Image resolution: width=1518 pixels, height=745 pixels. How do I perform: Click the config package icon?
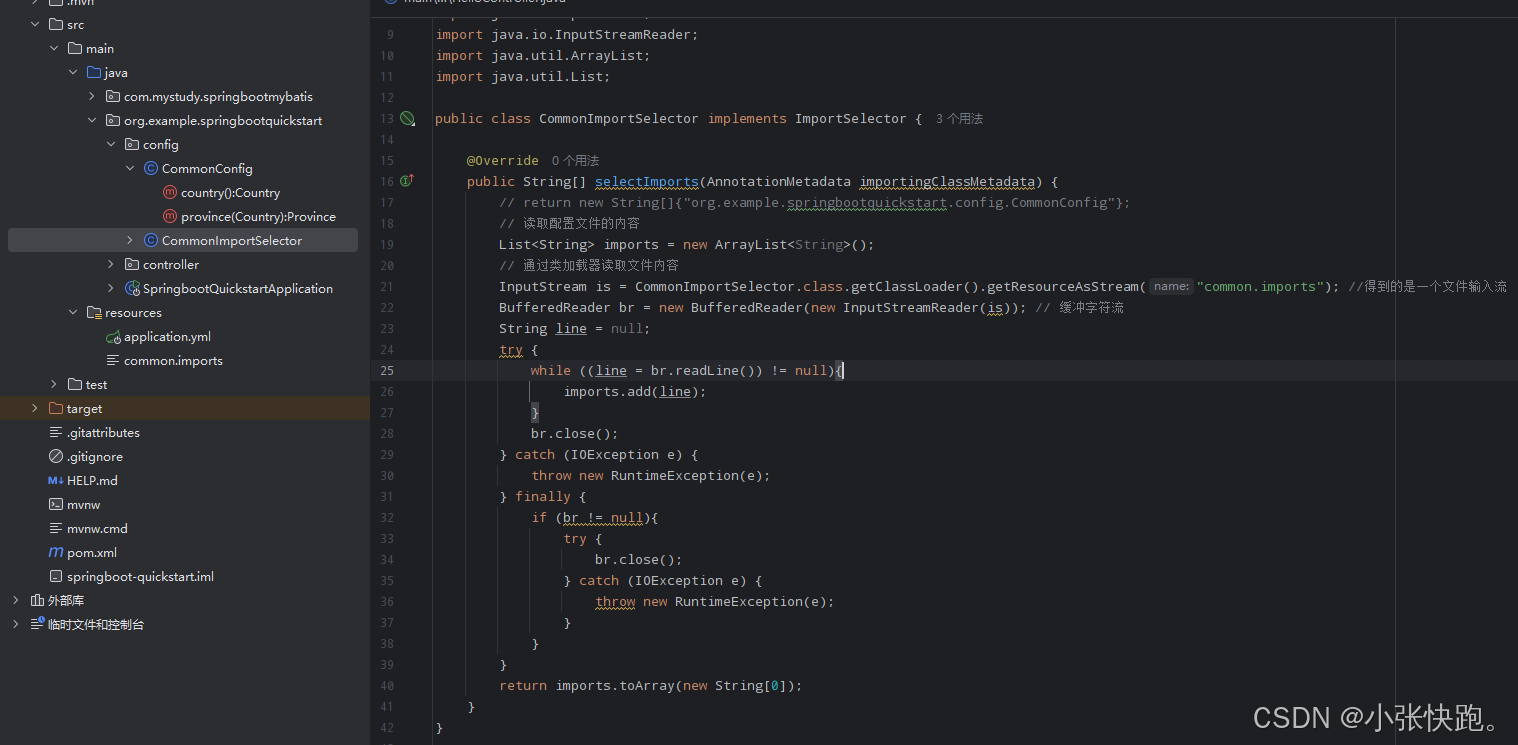point(132,145)
